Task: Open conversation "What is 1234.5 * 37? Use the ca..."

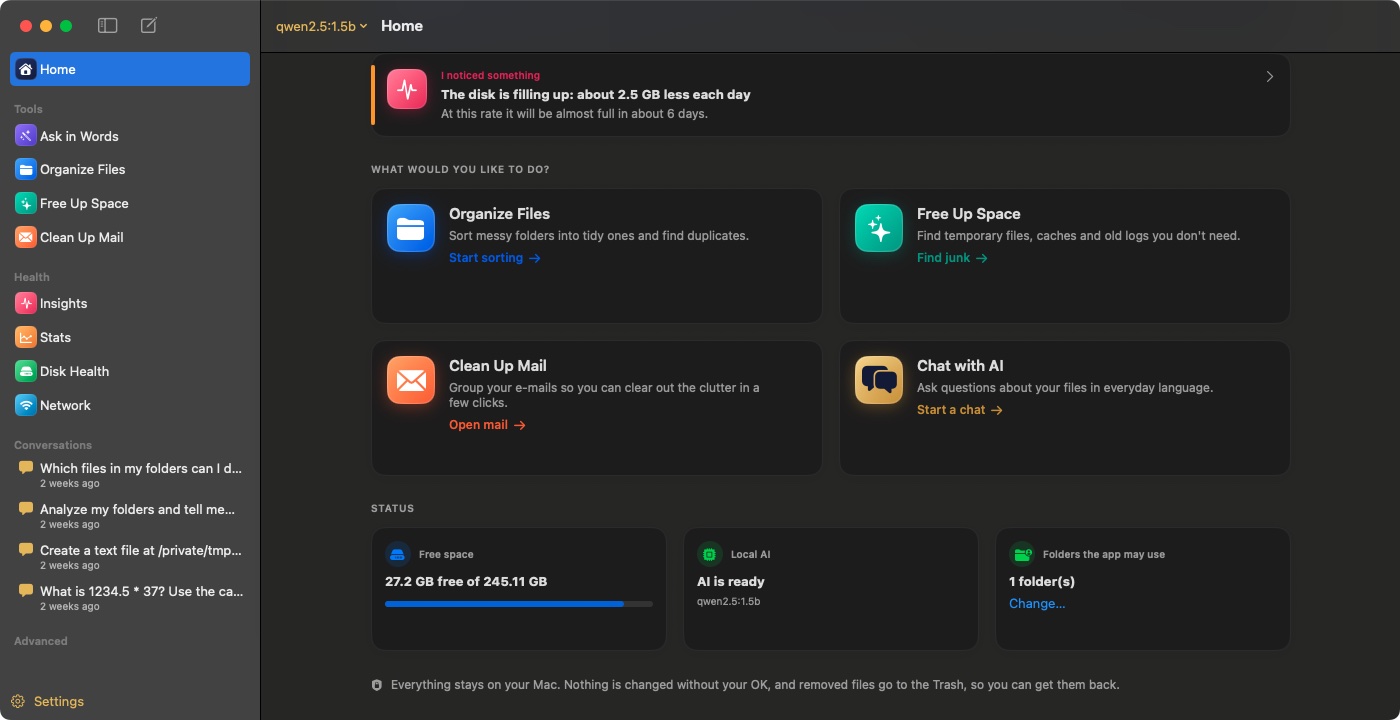Action: (130, 598)
